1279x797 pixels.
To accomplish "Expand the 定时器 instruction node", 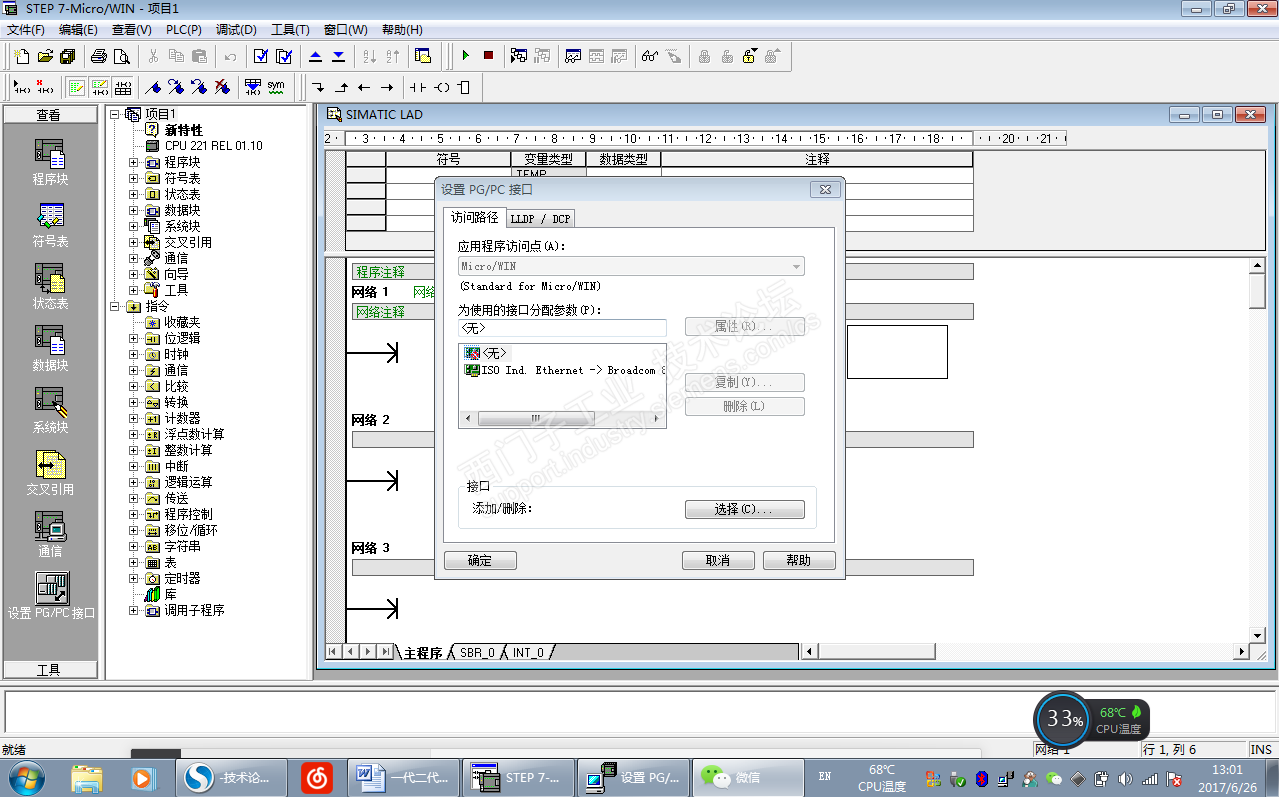I will [134, 578].
